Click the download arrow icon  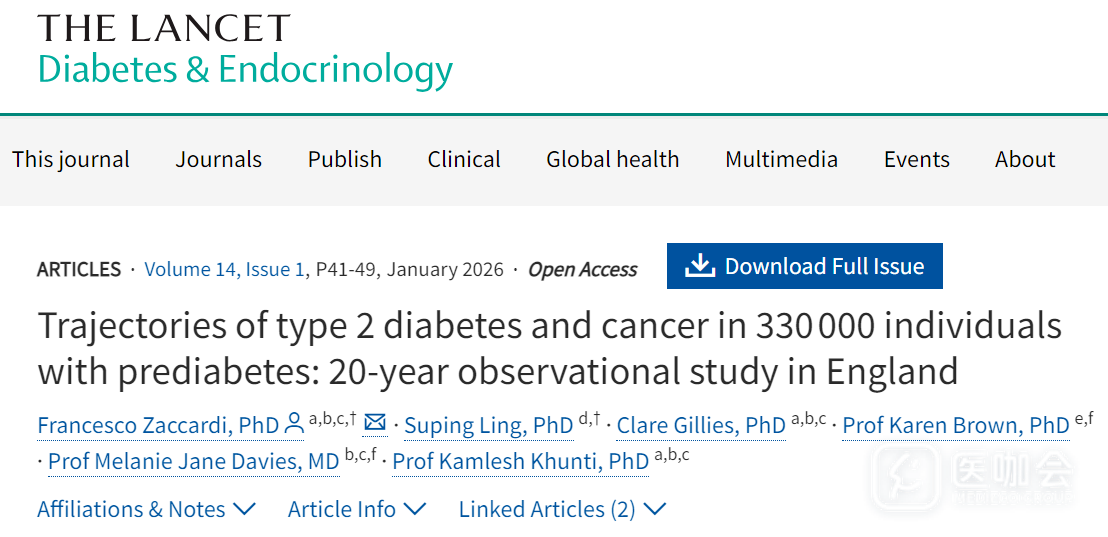(699, 266)
